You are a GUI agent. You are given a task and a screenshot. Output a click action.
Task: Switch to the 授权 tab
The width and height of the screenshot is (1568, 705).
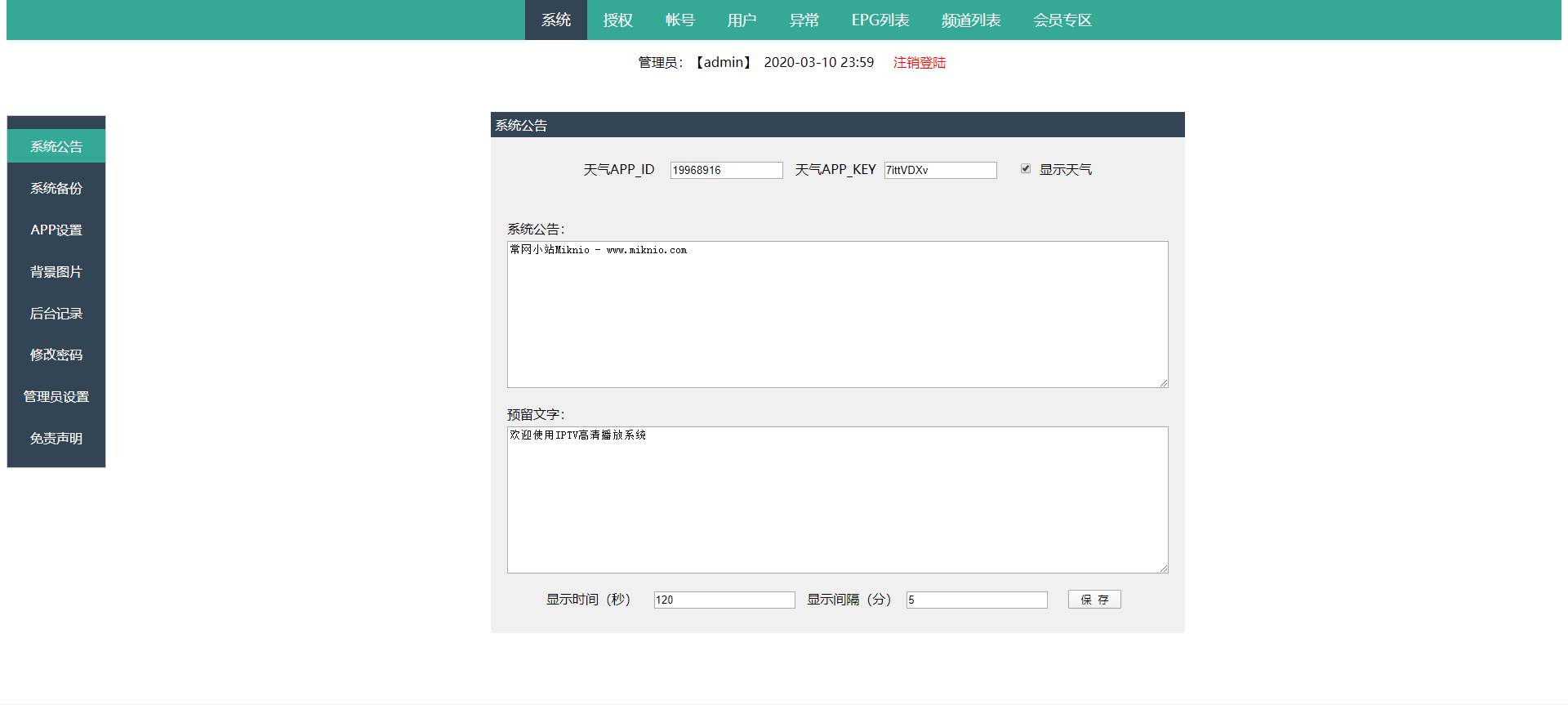point(618,20)
